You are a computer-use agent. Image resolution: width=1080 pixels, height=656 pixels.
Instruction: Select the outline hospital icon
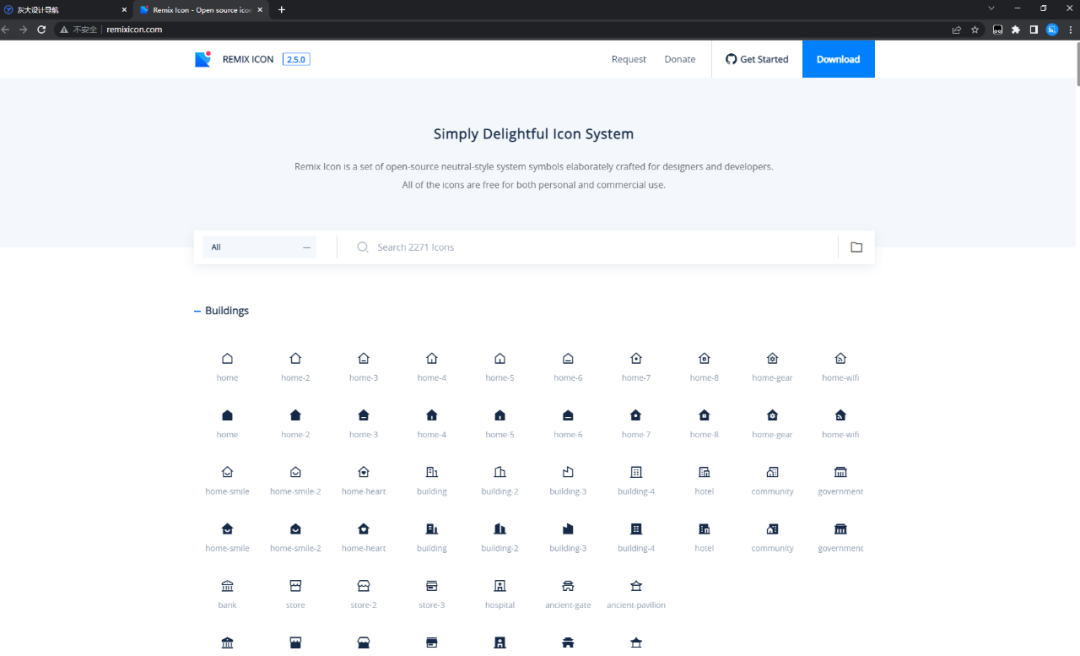[500, 586]
